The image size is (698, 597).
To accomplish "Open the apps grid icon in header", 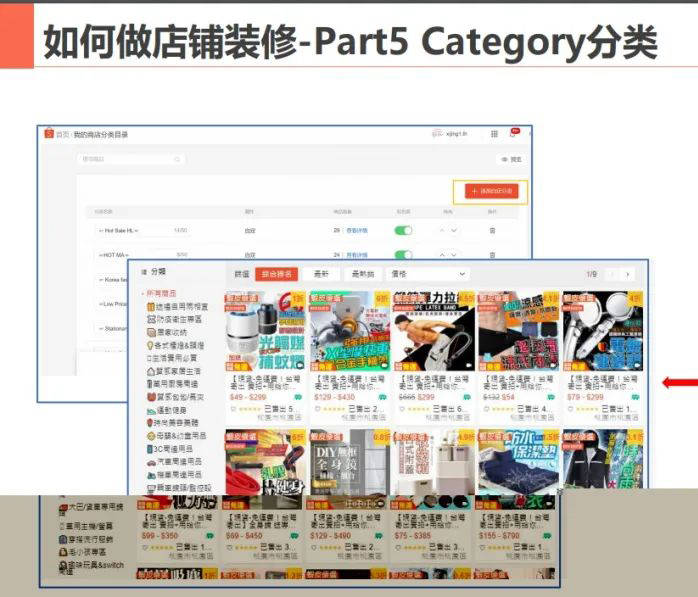I will click(x=494, y=134).
